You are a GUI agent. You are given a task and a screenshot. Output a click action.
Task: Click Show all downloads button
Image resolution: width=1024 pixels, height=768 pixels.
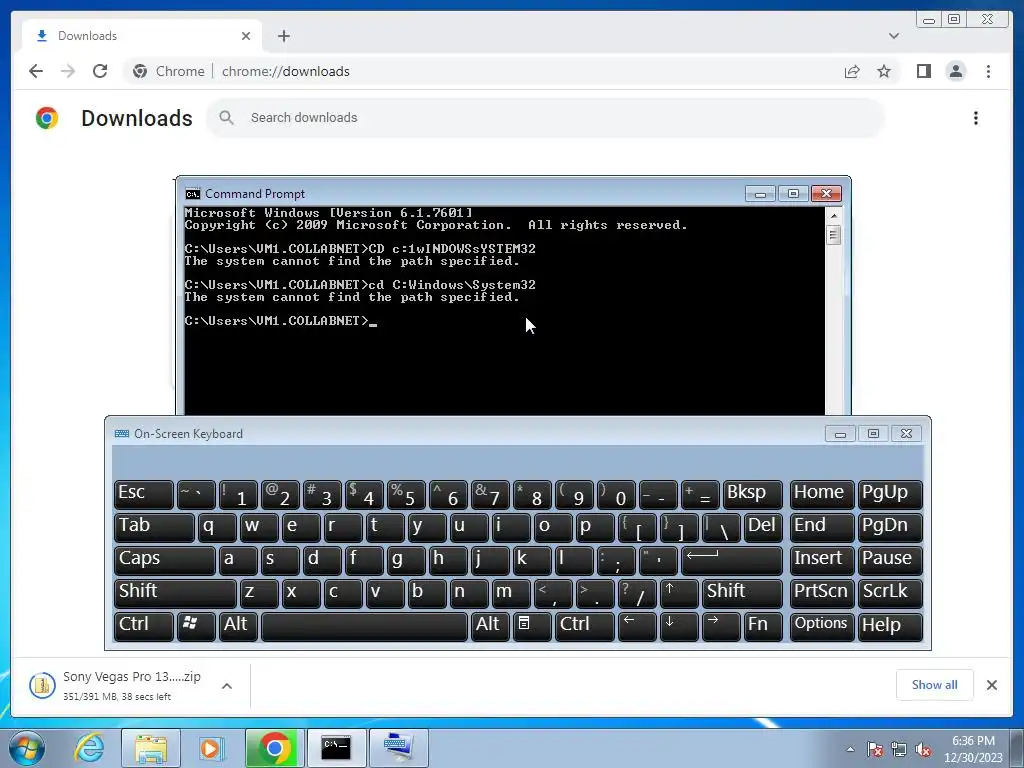click(935, 684)
